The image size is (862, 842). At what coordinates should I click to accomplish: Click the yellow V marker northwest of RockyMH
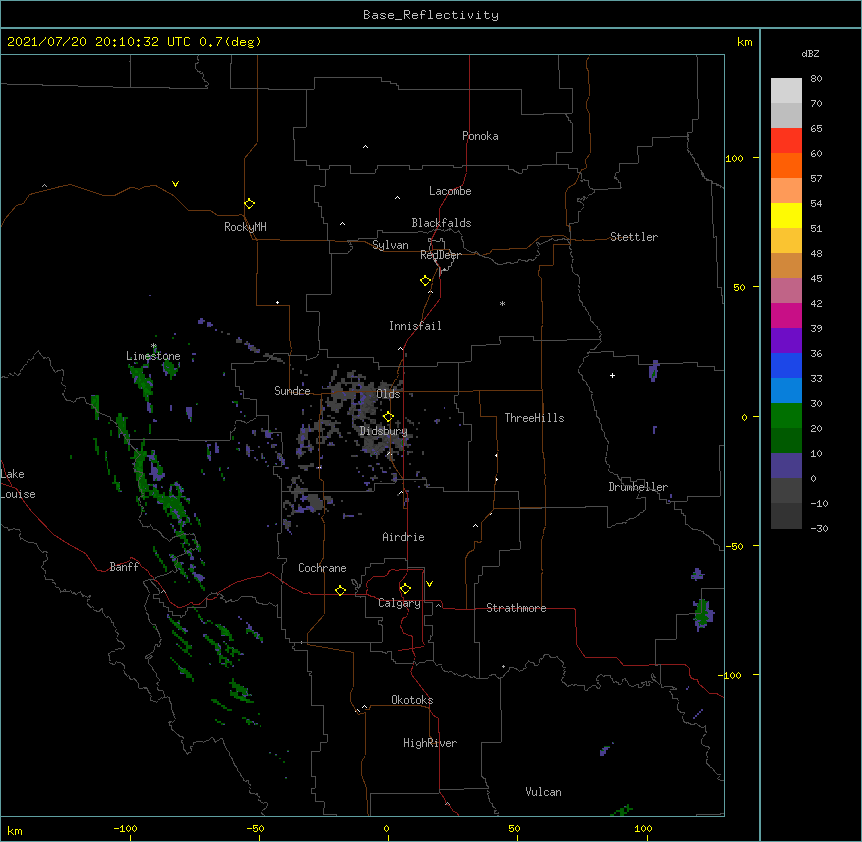[175, 184]
